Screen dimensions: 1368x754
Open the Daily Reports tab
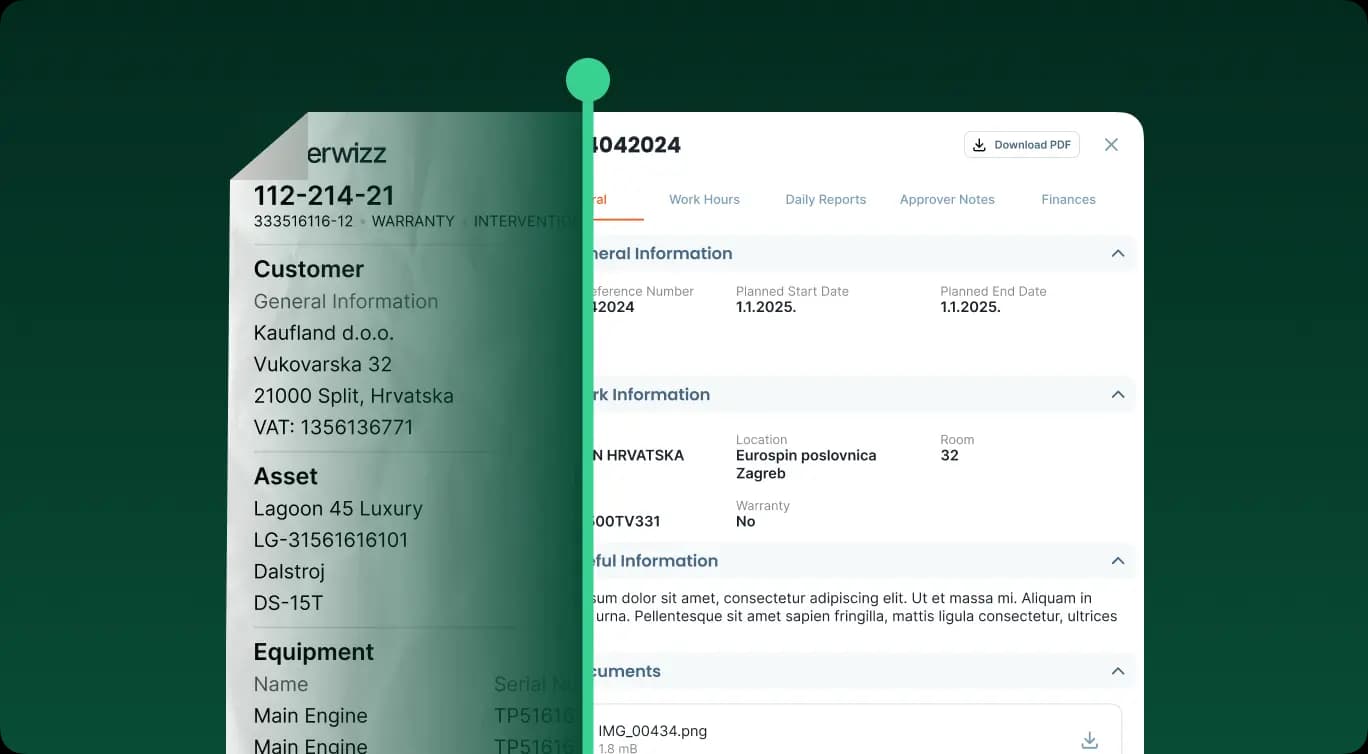point(825,199)
